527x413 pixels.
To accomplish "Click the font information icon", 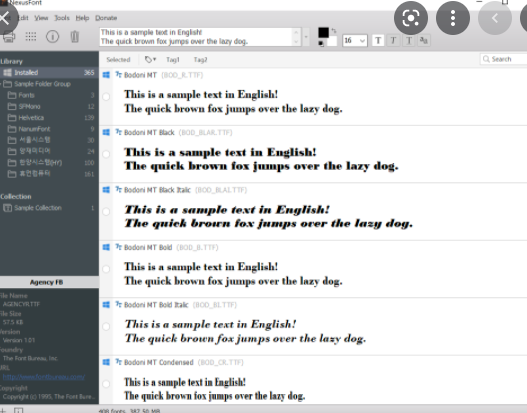I will click(52, 36).
